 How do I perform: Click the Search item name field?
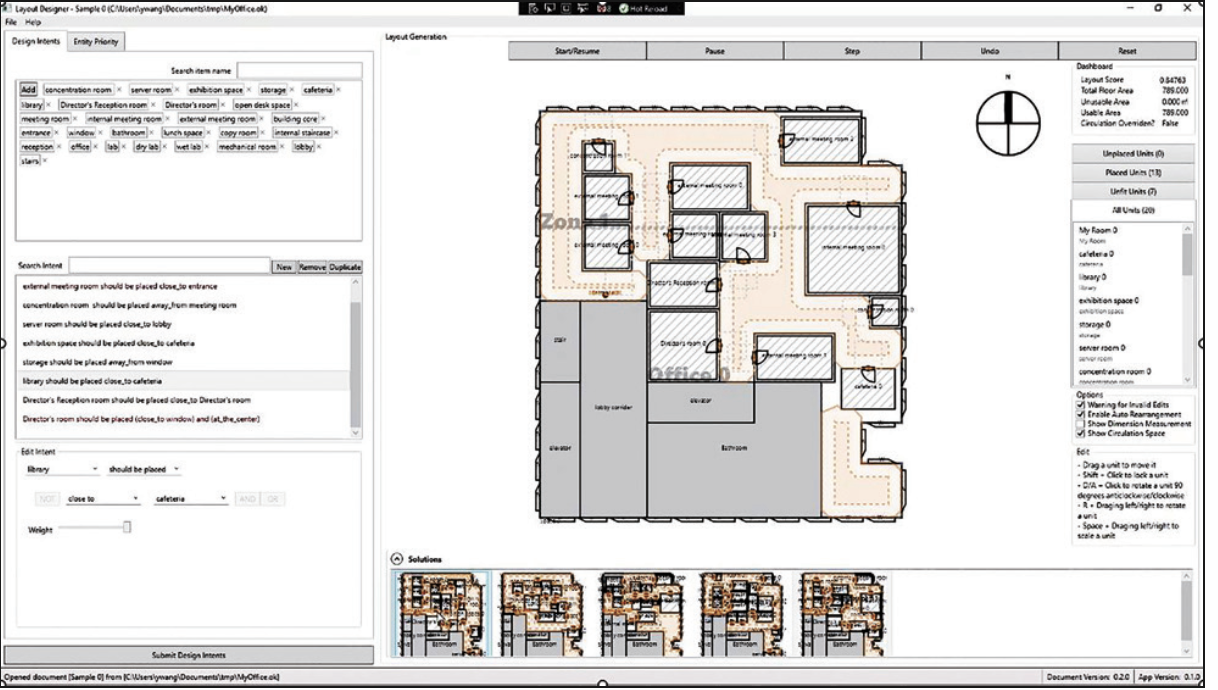coord(299,71)
